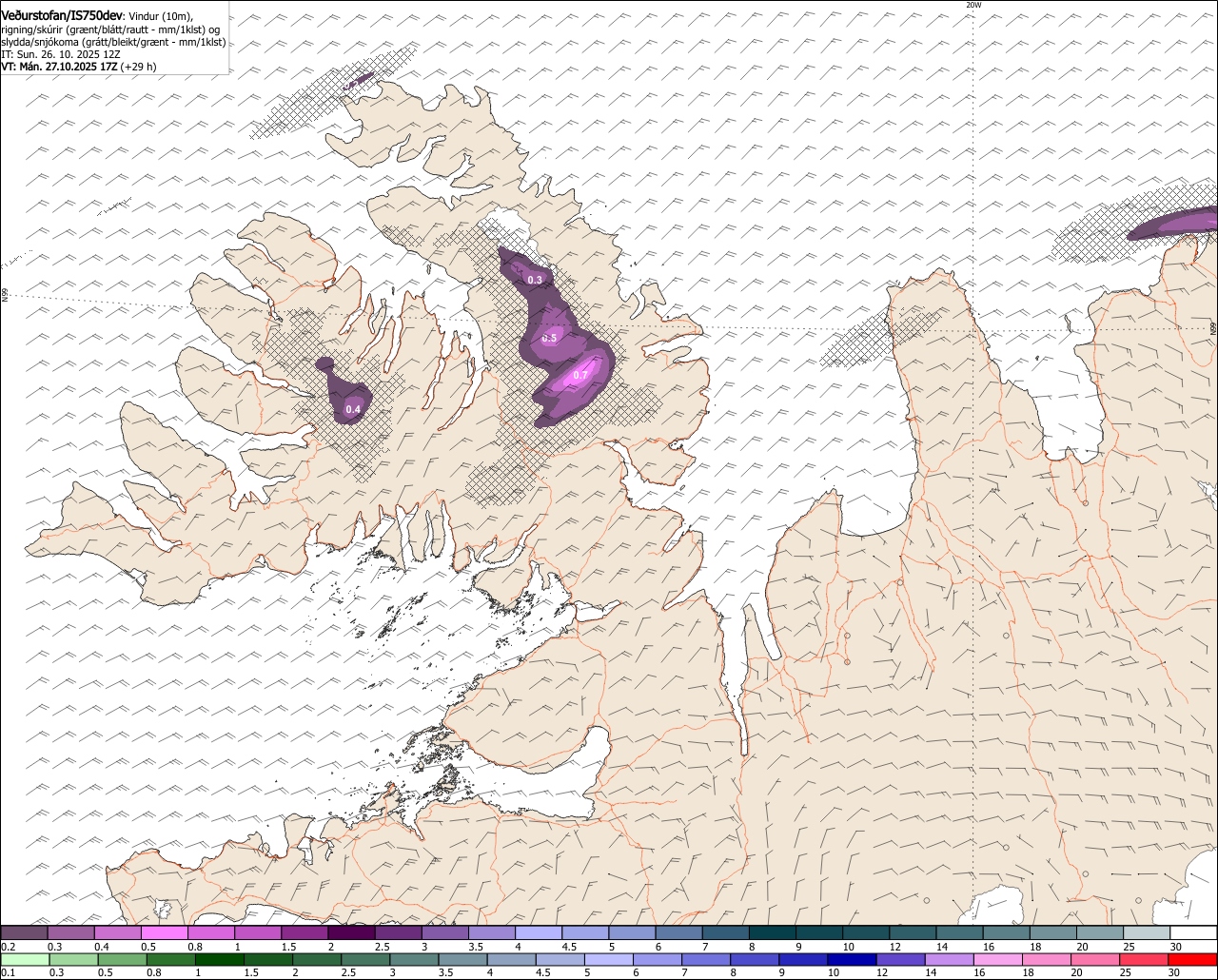Screen dimensions: 1218x980
Task: Click the 'slydda/snjókoma (grátt/bleikt/grænt - mm/1klst)' caption line
Action: (113, 43)
